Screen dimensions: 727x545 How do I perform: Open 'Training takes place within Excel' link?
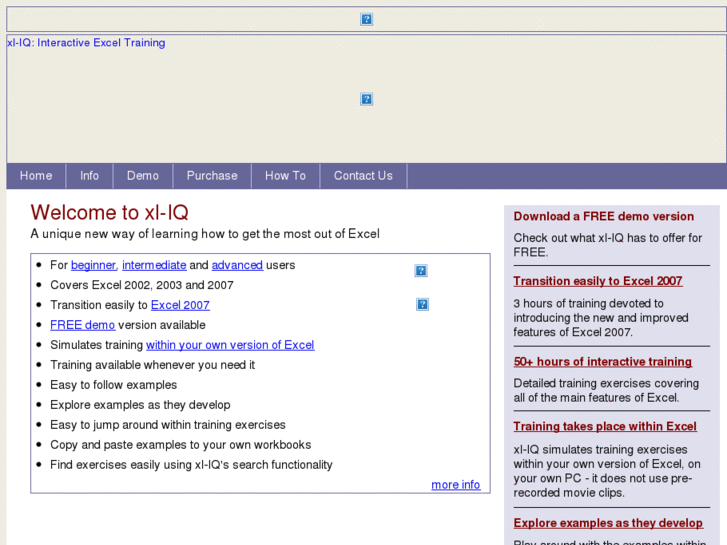(x=605, y=426)
